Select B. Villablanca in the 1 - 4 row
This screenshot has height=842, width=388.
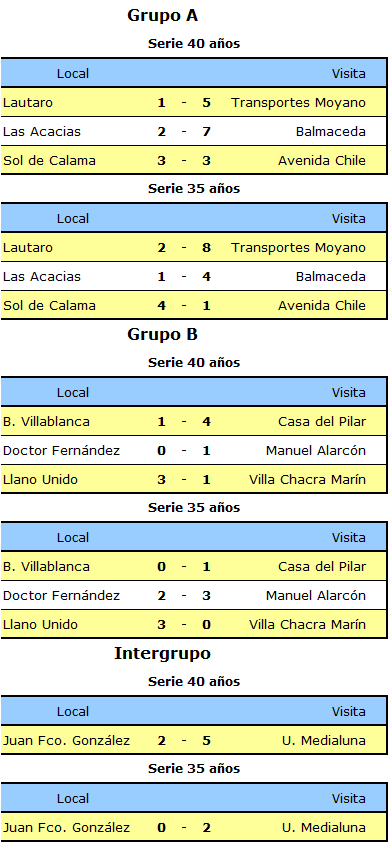tap(46, 422)
